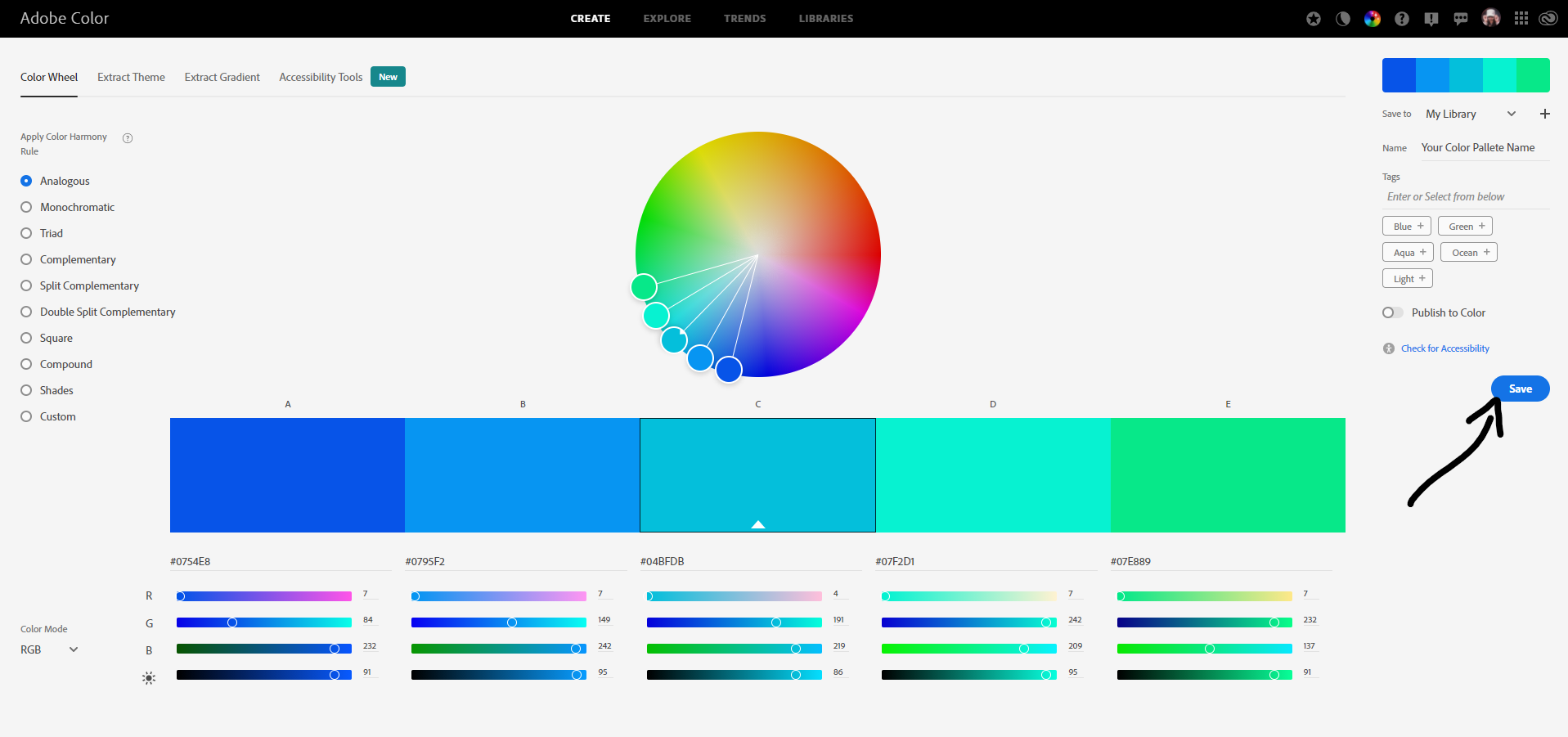Open the help question mark icon
The height and width of the screenshot is (737, 1568).
[1402, 18]
